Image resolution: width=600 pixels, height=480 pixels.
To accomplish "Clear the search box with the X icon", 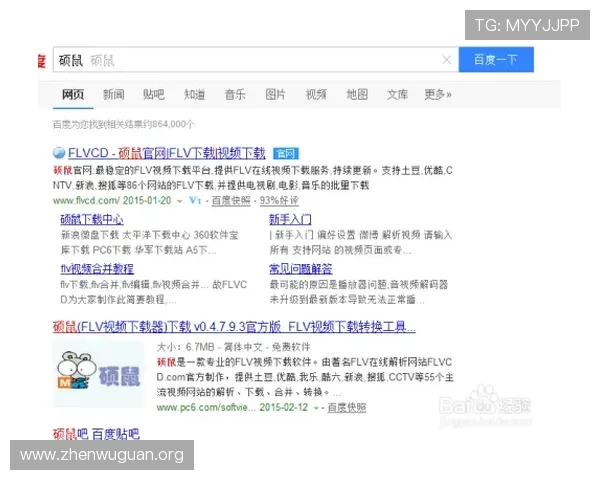I will [x=447, y=60].
